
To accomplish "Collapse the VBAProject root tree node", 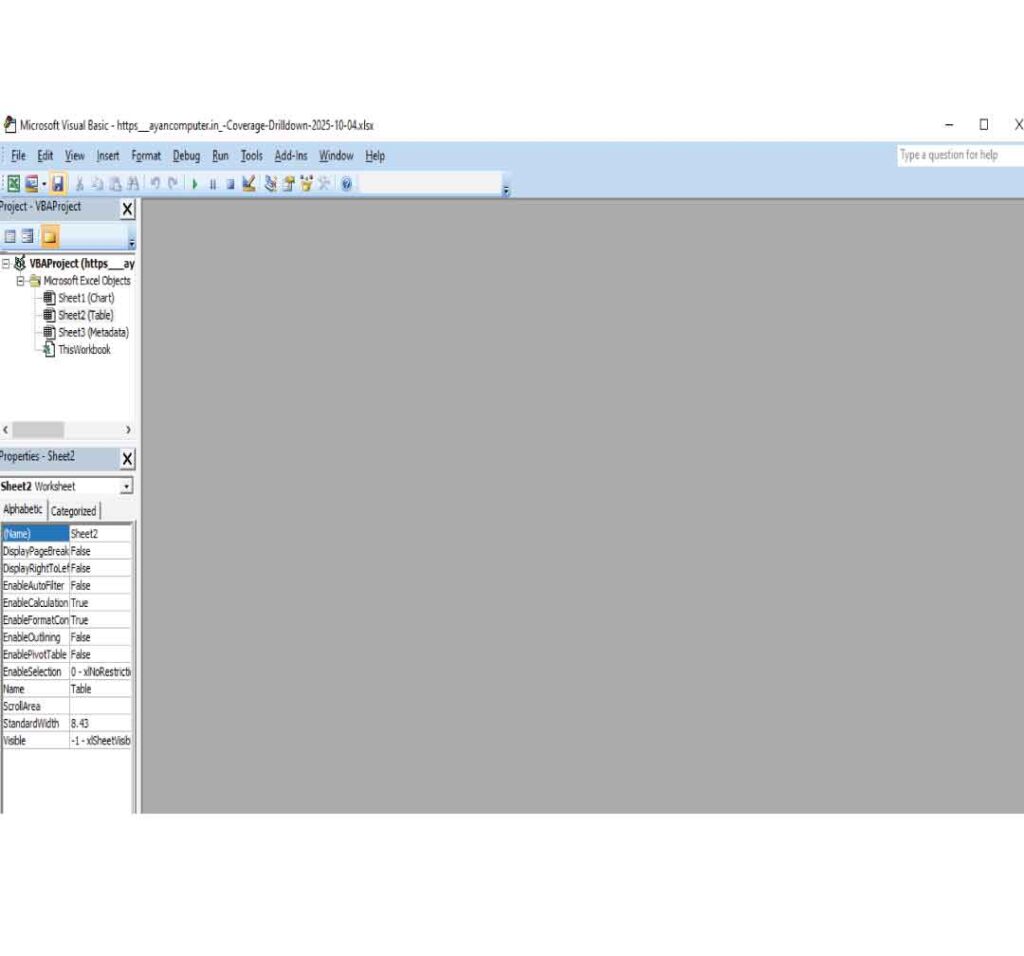I will (6, 264).
